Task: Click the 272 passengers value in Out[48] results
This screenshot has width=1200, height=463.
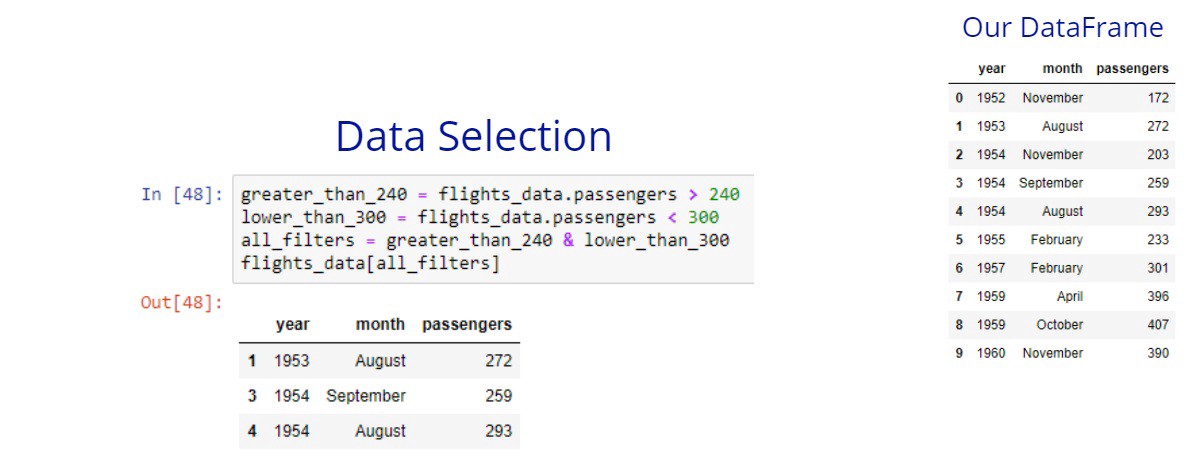Action: point(499,360)
